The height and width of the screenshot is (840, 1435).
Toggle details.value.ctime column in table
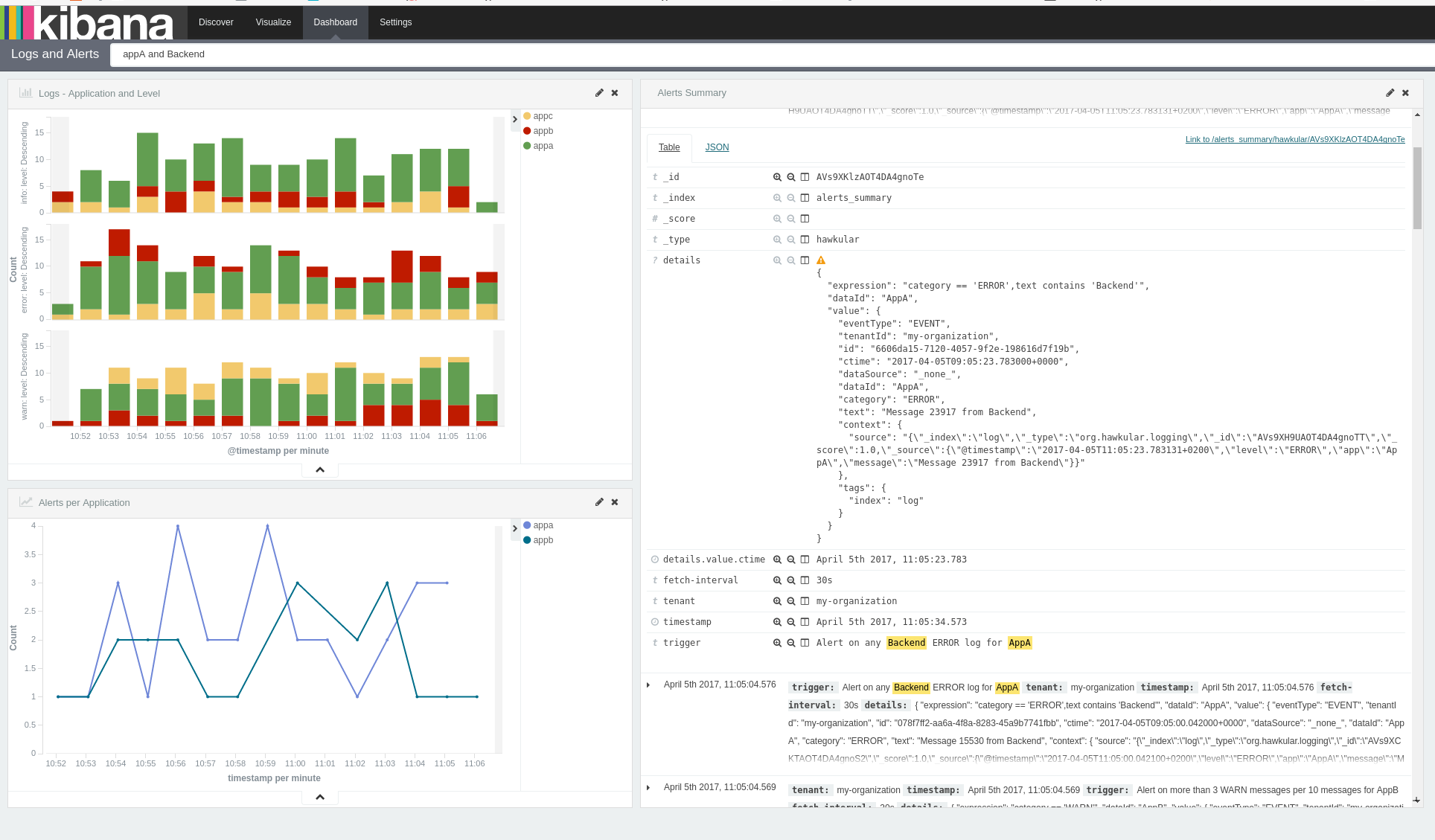point(805,560)
